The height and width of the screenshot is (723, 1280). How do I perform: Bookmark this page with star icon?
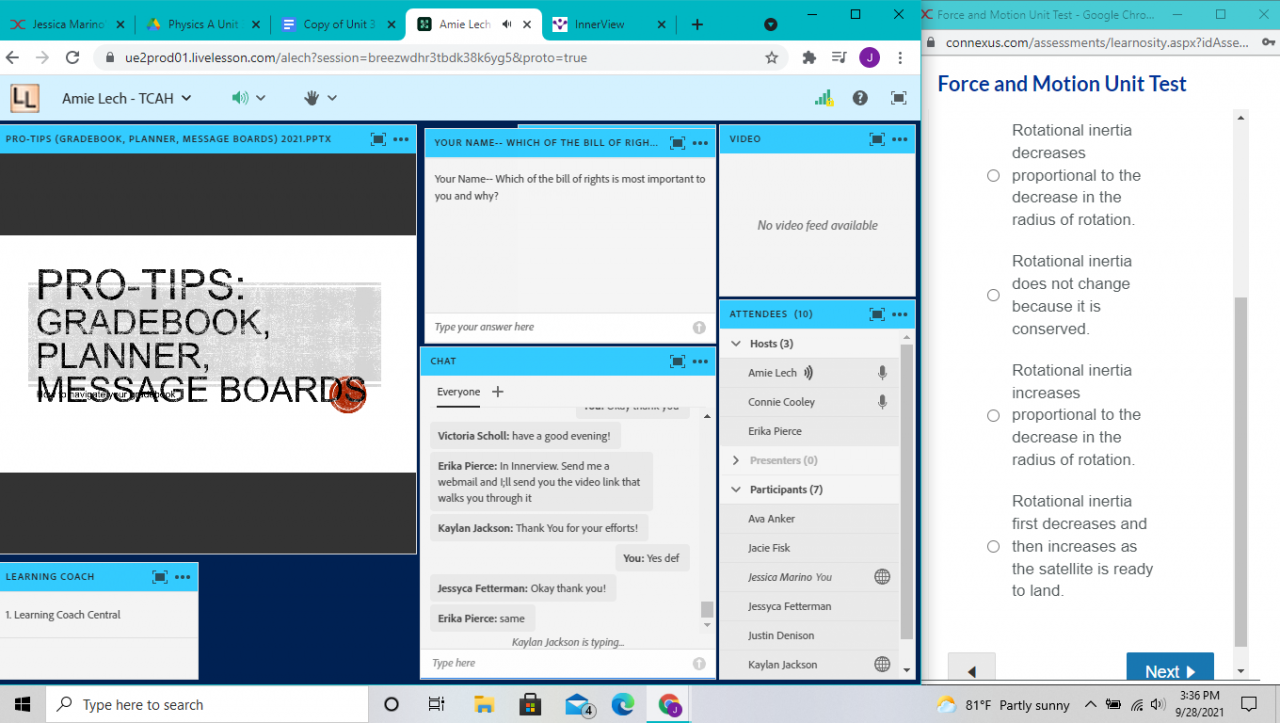[x=771, y=58]
